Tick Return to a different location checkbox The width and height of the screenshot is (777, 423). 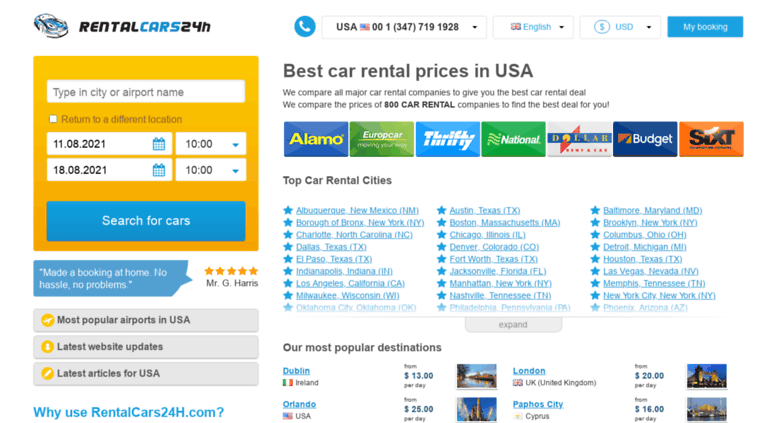click(x=53, y=119)
